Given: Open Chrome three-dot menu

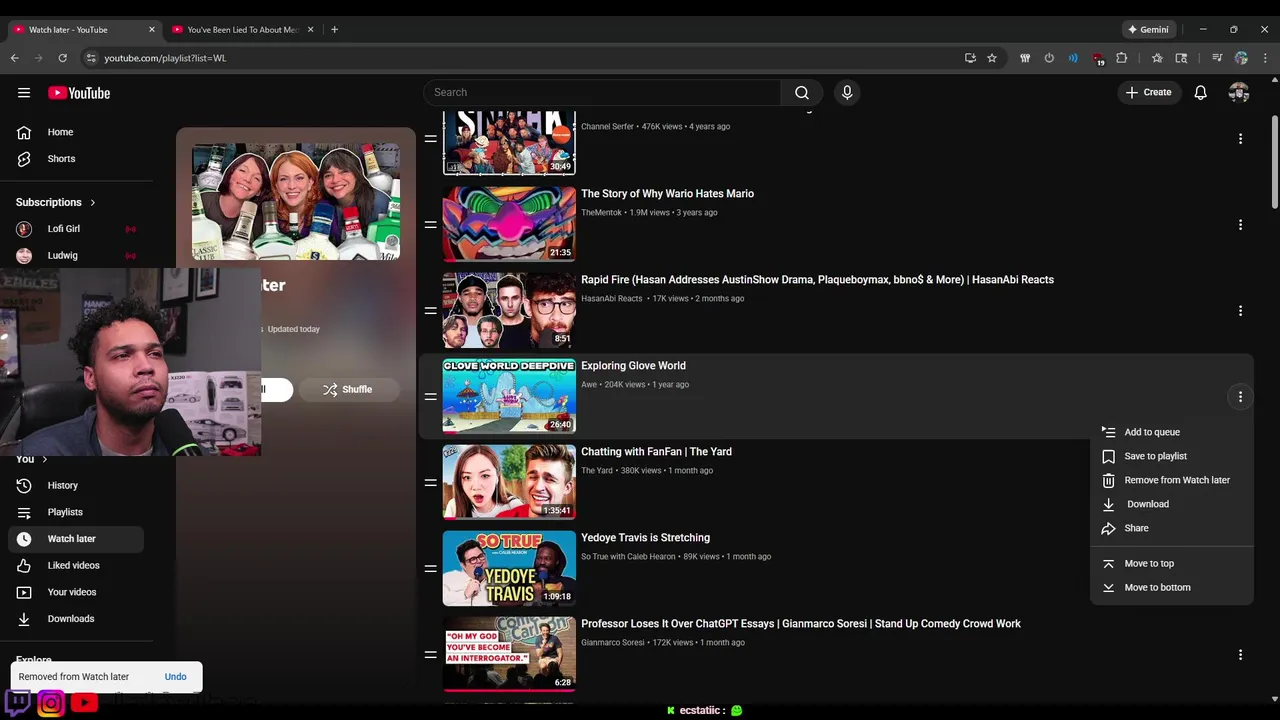Looking at the screenshot, I should pyautogui.click(x=1265, y=58).
